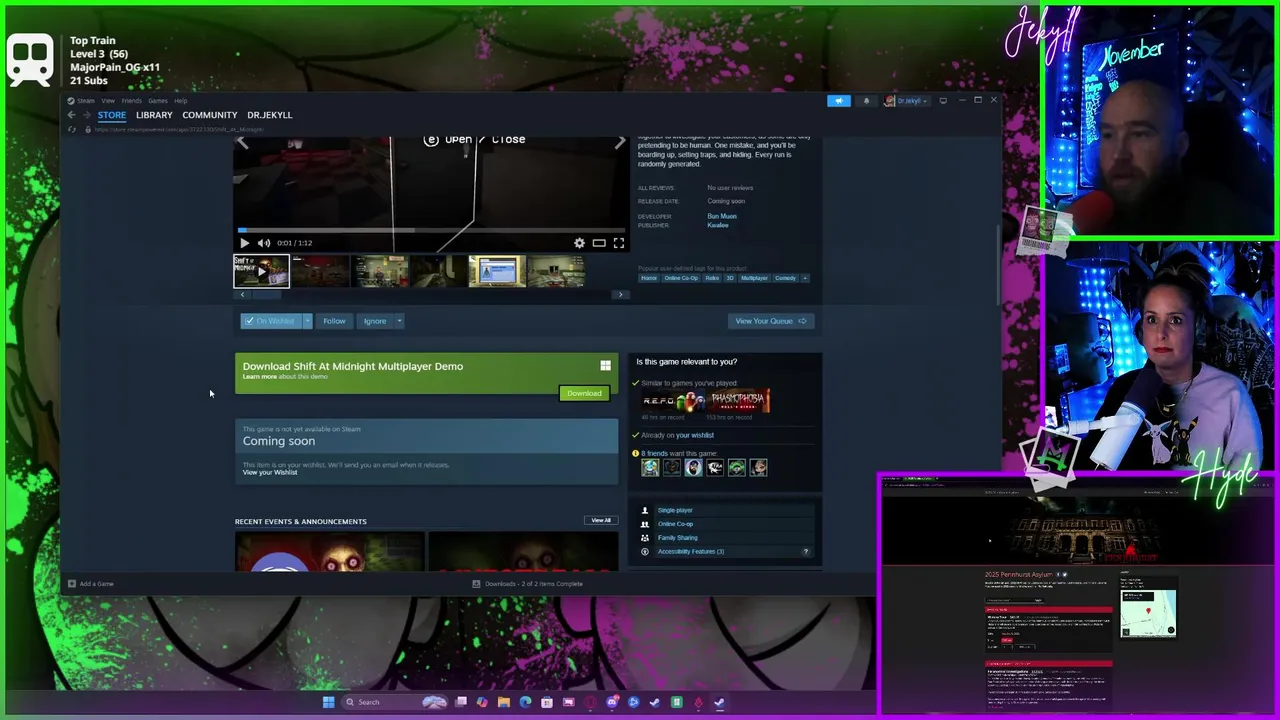Select the computer monitor screenshot thumbnail
Screen dimensions: 1280x720
[x=497, y=271]
